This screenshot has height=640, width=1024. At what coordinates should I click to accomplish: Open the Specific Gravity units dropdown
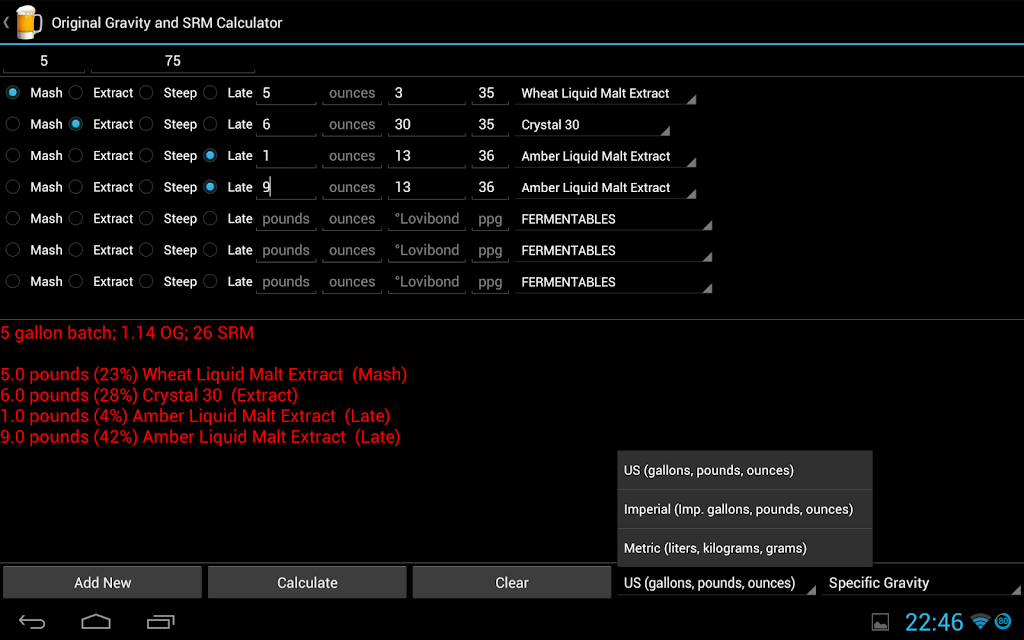[x=921, y=583]
